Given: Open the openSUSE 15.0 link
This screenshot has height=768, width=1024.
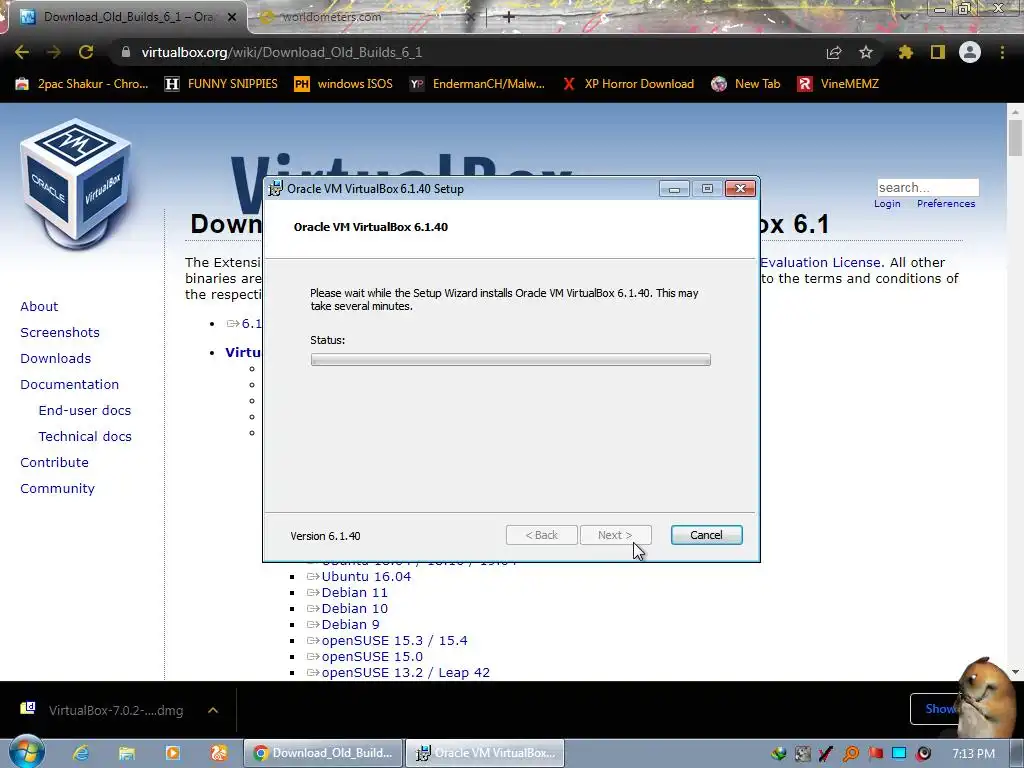Looking at the screenshot, I should click(372, 656).
